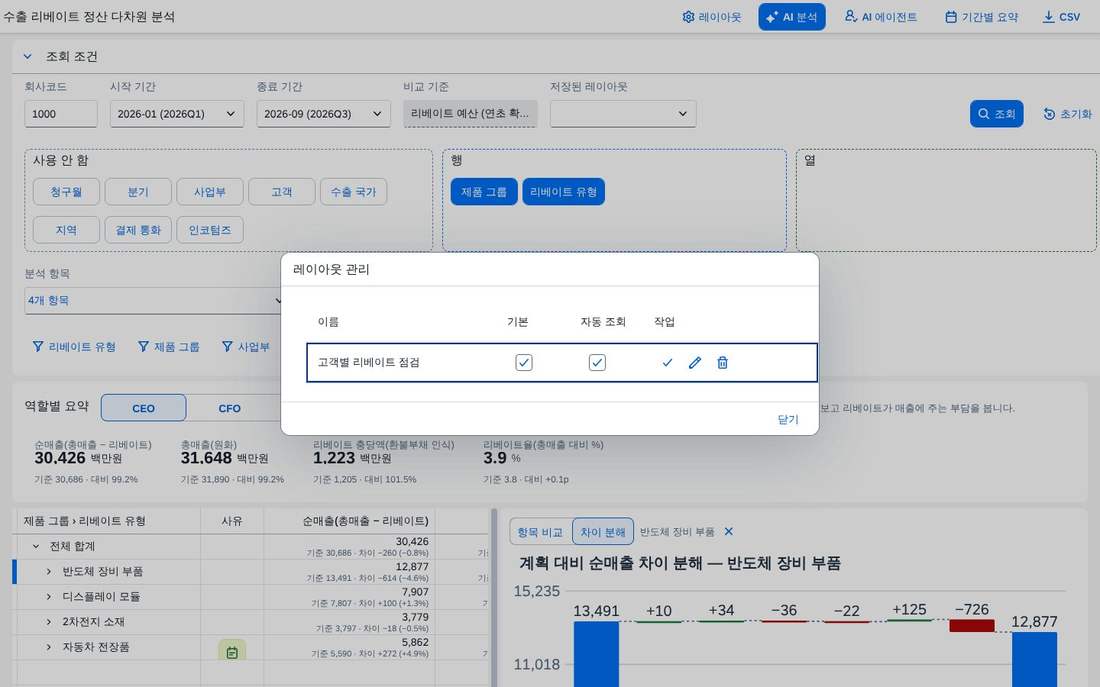Click the 13,491 baseline waterfall bar

point(596,654)
